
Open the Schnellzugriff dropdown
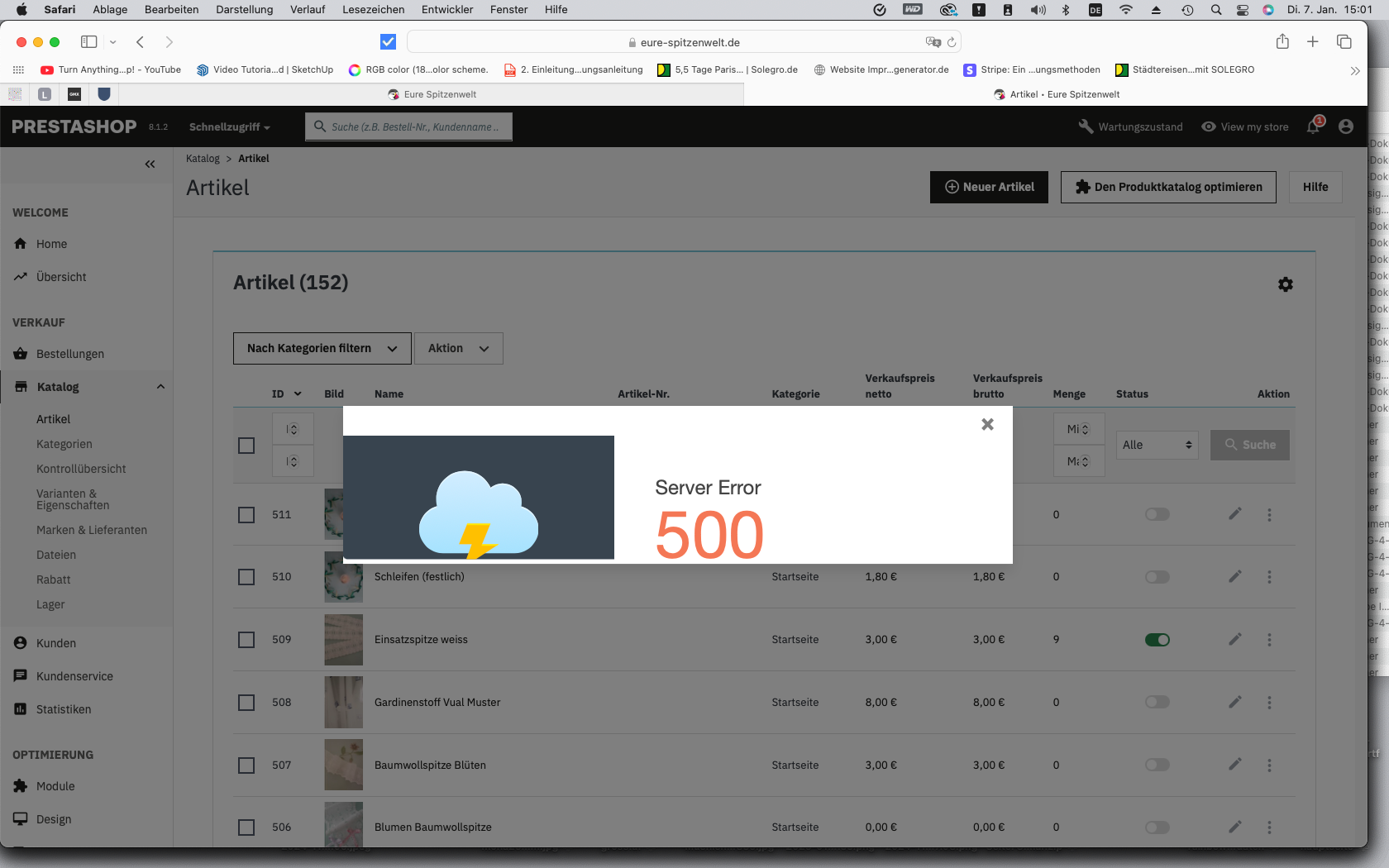230,126
